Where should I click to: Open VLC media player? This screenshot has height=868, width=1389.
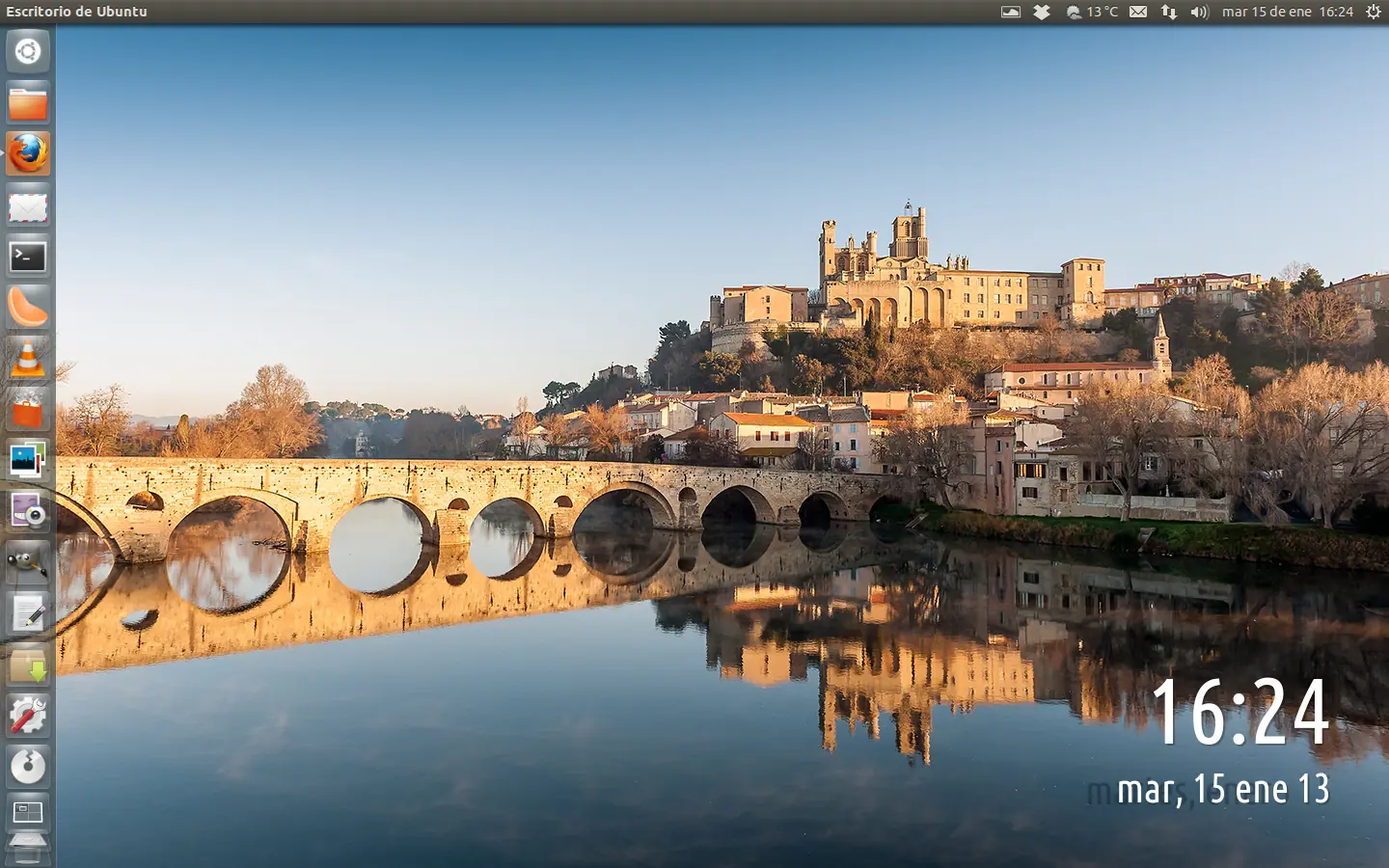(28, 359)
